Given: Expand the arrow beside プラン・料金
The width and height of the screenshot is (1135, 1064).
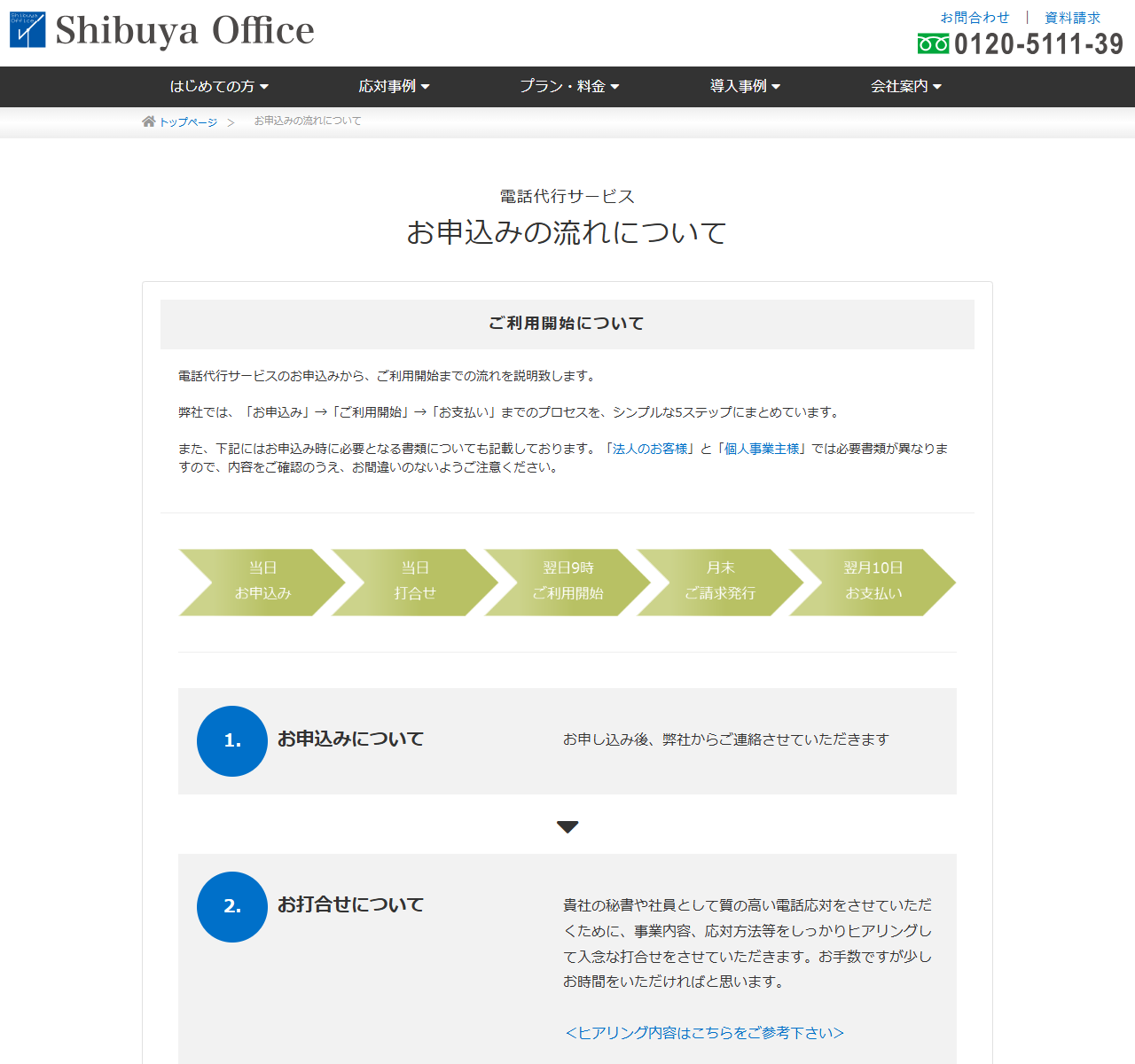Looking at the screenshot, I should 614,87.
